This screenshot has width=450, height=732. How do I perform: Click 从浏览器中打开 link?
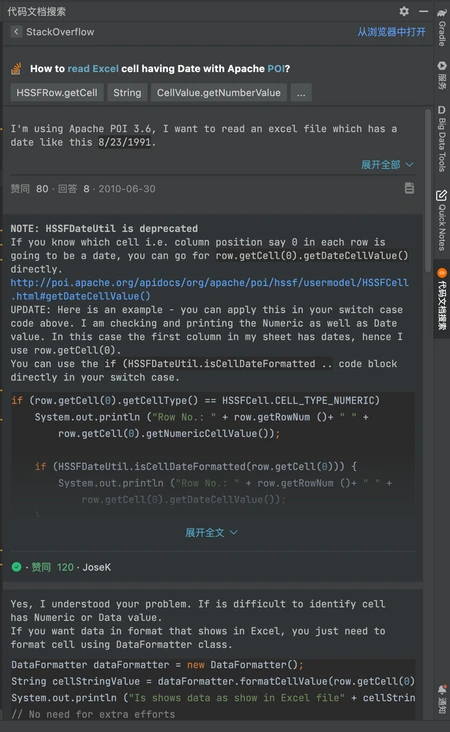click(392, 32)
